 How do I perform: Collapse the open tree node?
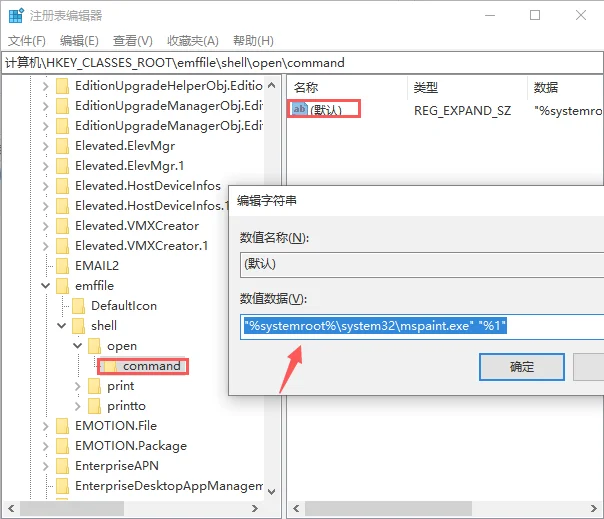[77, 346]
